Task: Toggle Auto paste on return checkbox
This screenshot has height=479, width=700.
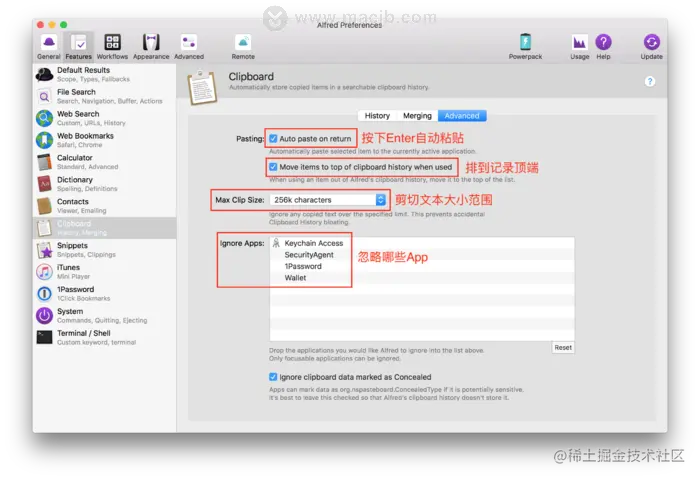Action: pyautogui.click(x=273, y=139)
